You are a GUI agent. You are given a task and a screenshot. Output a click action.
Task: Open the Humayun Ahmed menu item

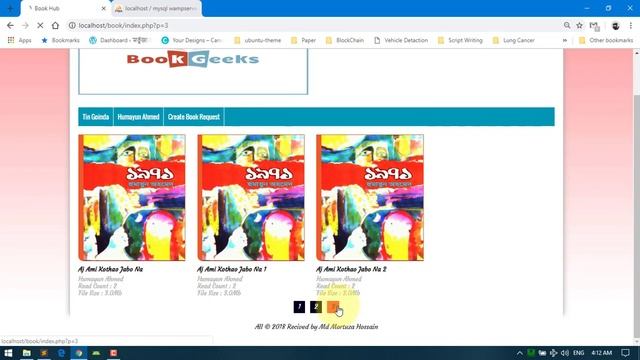click(138, 117)
